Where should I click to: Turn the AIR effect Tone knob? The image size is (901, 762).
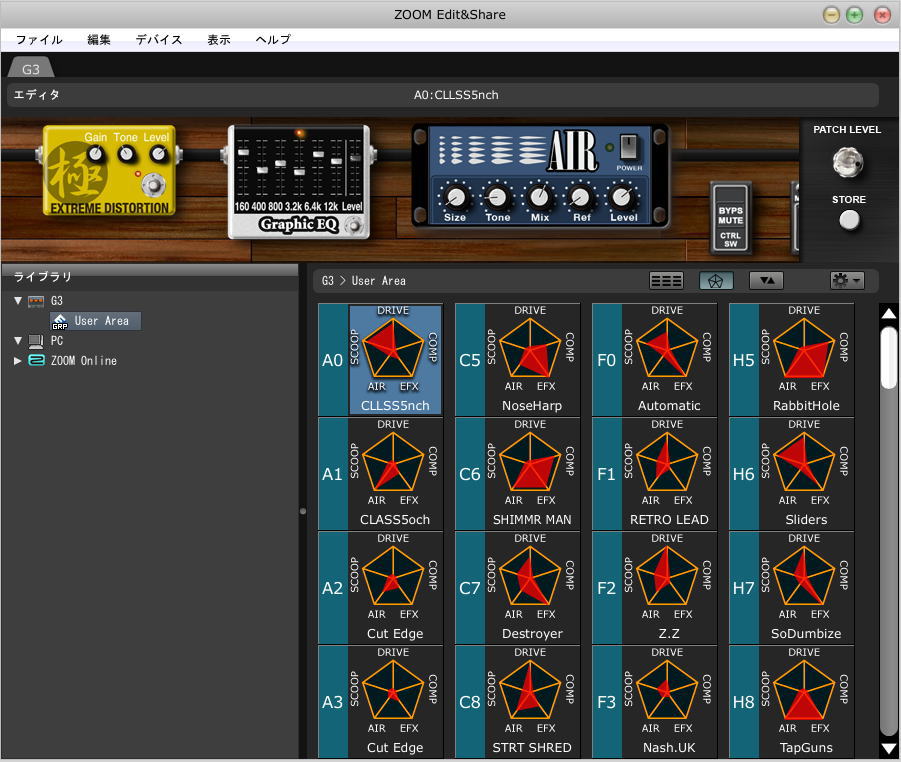(497, 197)
